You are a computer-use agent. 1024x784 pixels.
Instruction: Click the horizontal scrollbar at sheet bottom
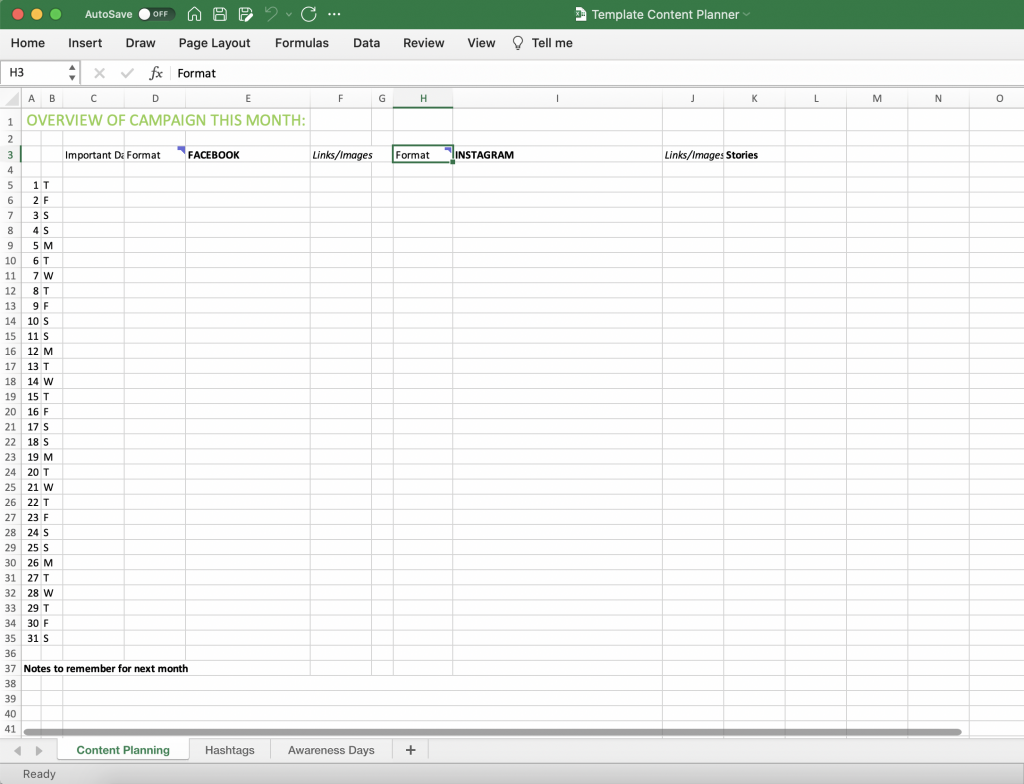pyautogui.click(x=492, y=732)
